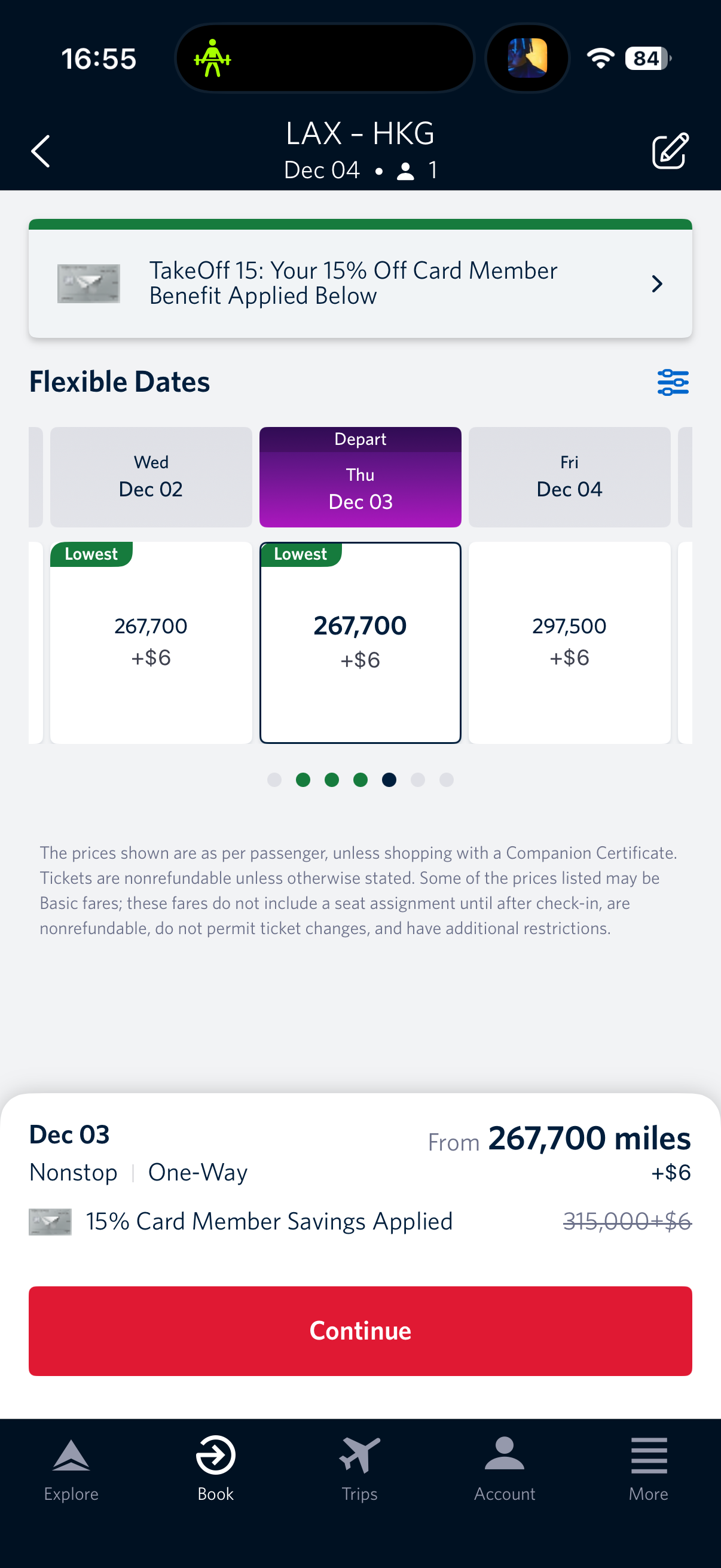Jump to the last page indicator dot

[x=447, y=780]
